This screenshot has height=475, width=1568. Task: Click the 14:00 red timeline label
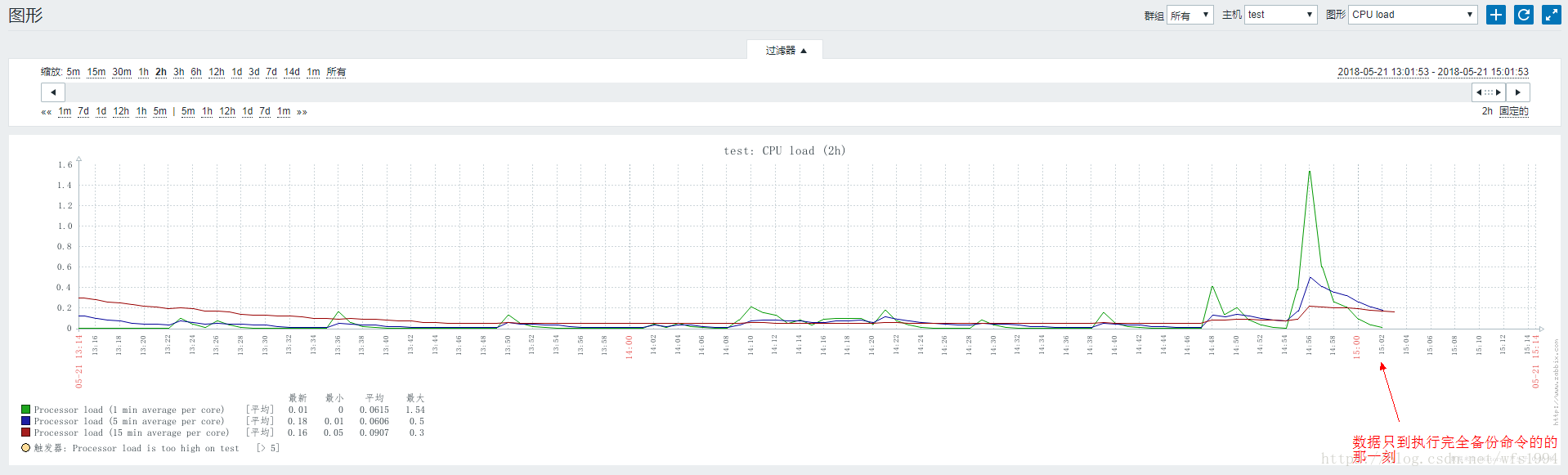tap(629, 347)
